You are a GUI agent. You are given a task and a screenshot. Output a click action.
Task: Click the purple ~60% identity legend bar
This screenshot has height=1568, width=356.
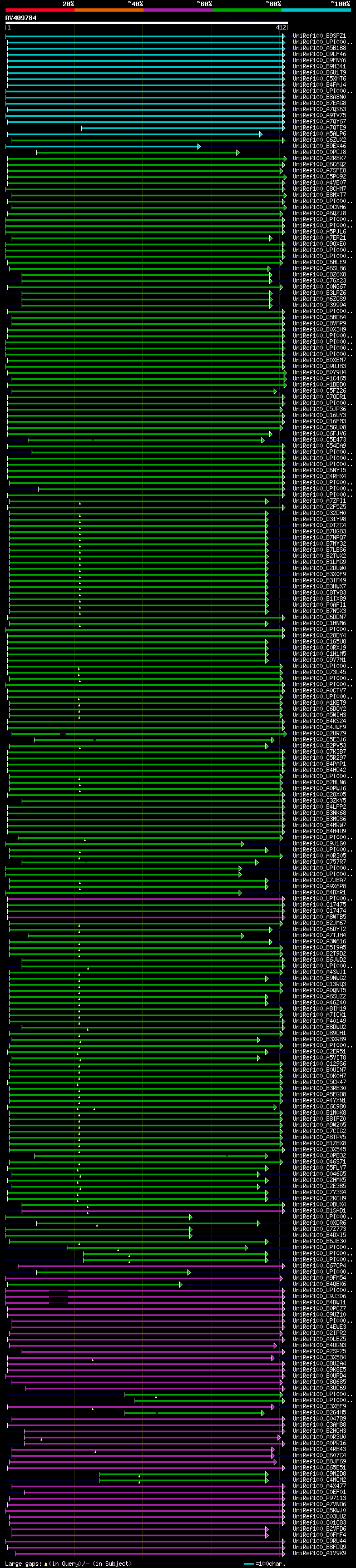(179, 11)
